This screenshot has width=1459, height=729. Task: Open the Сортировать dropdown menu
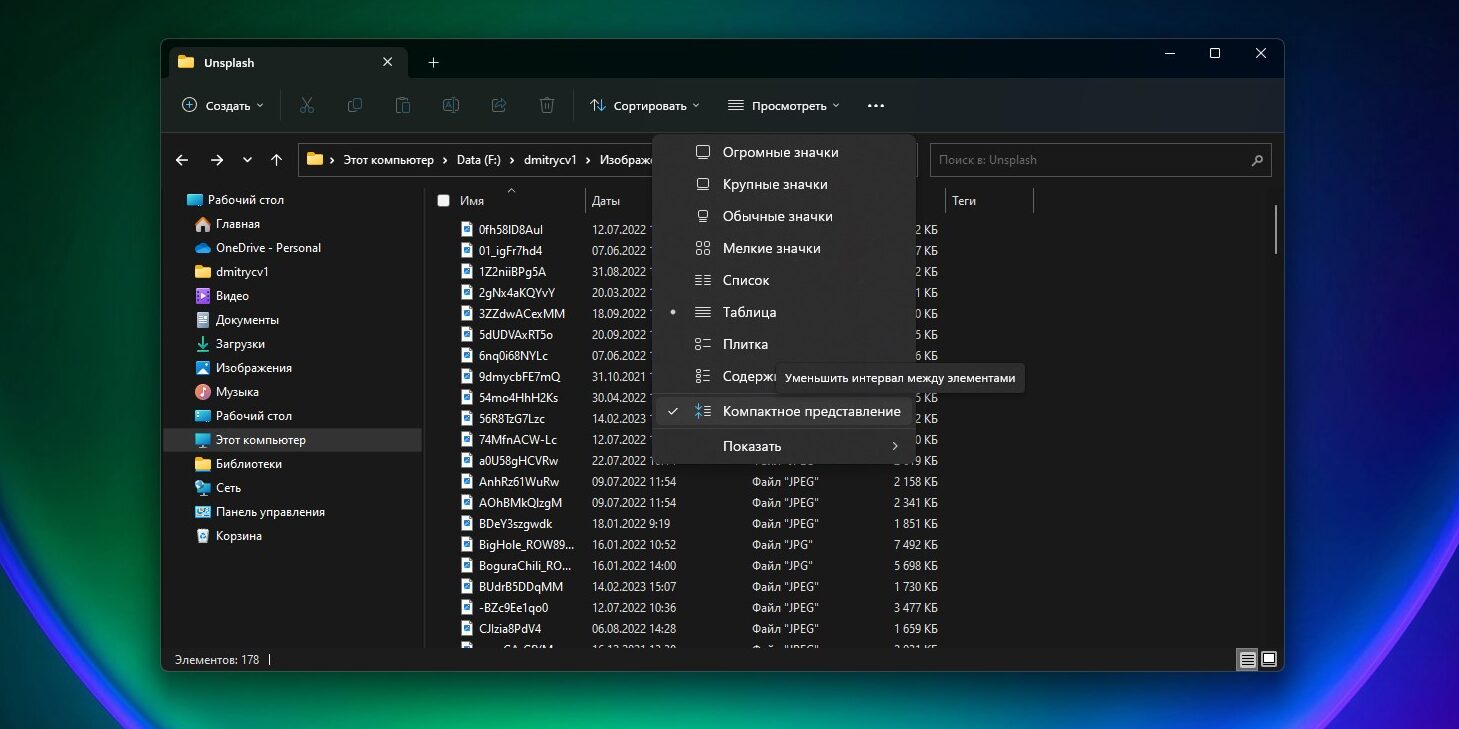(x=644, y=105)
